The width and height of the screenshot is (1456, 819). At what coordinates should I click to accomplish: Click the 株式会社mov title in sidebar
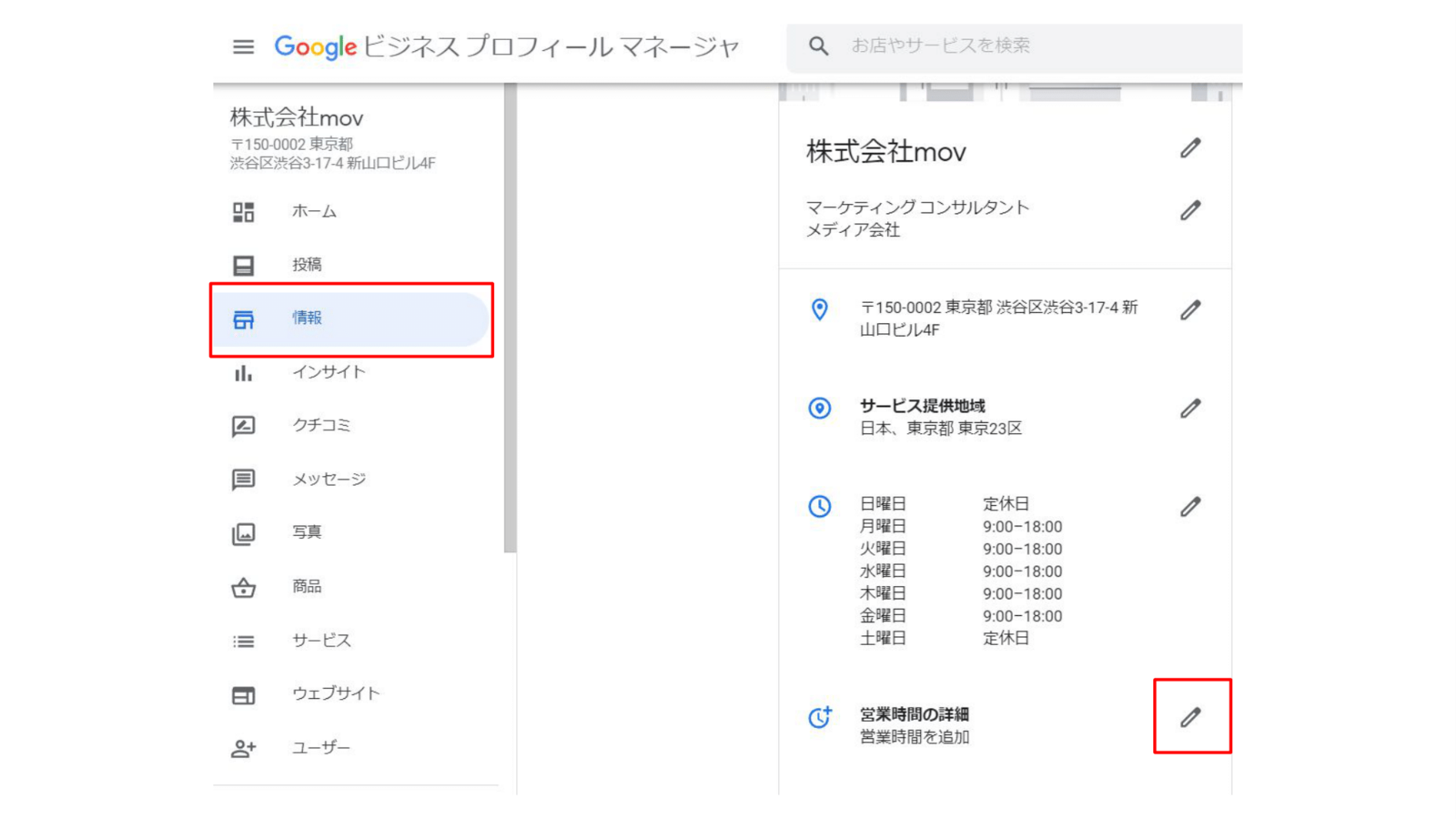297,117
